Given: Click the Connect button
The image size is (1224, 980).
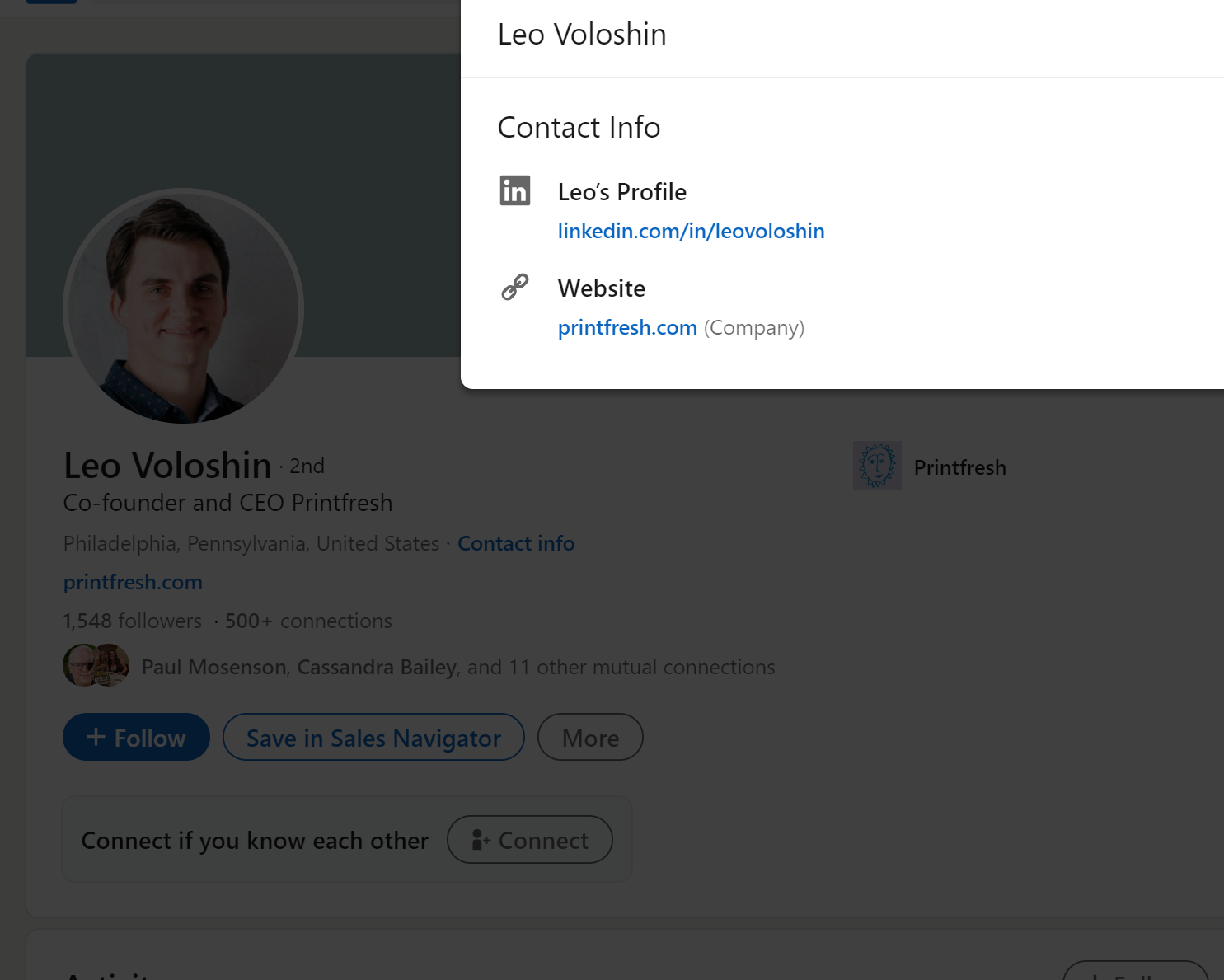Looking at the screenshot, I should click(530, 840).
